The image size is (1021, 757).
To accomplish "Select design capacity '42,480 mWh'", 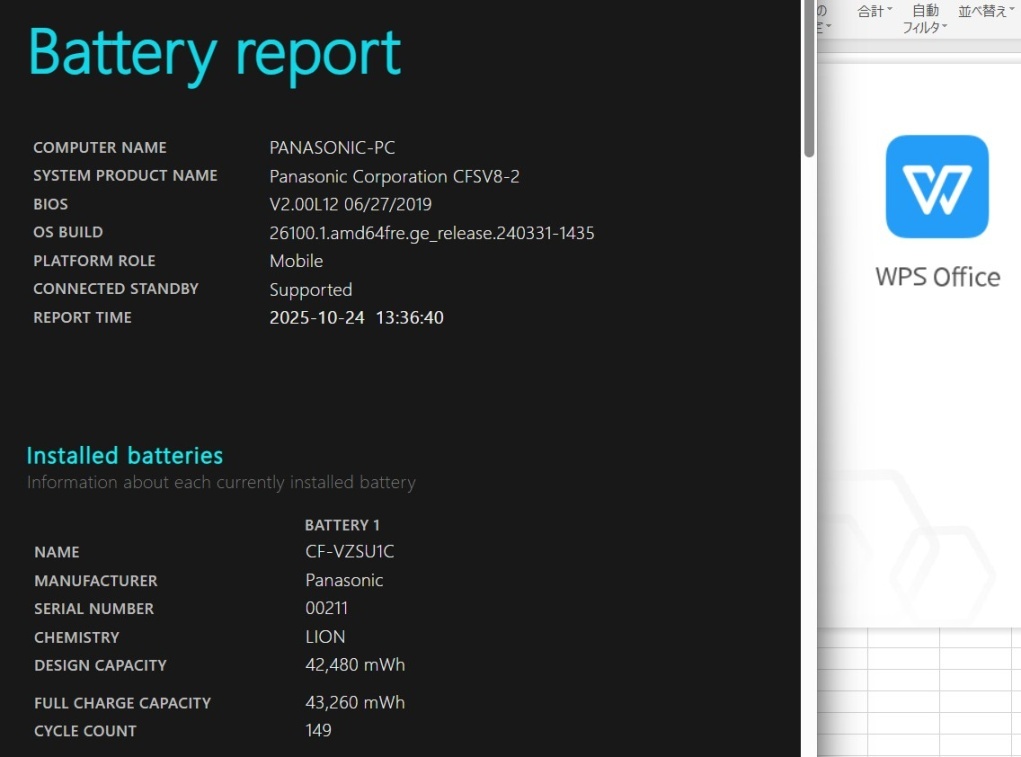I will pos(355,665).
